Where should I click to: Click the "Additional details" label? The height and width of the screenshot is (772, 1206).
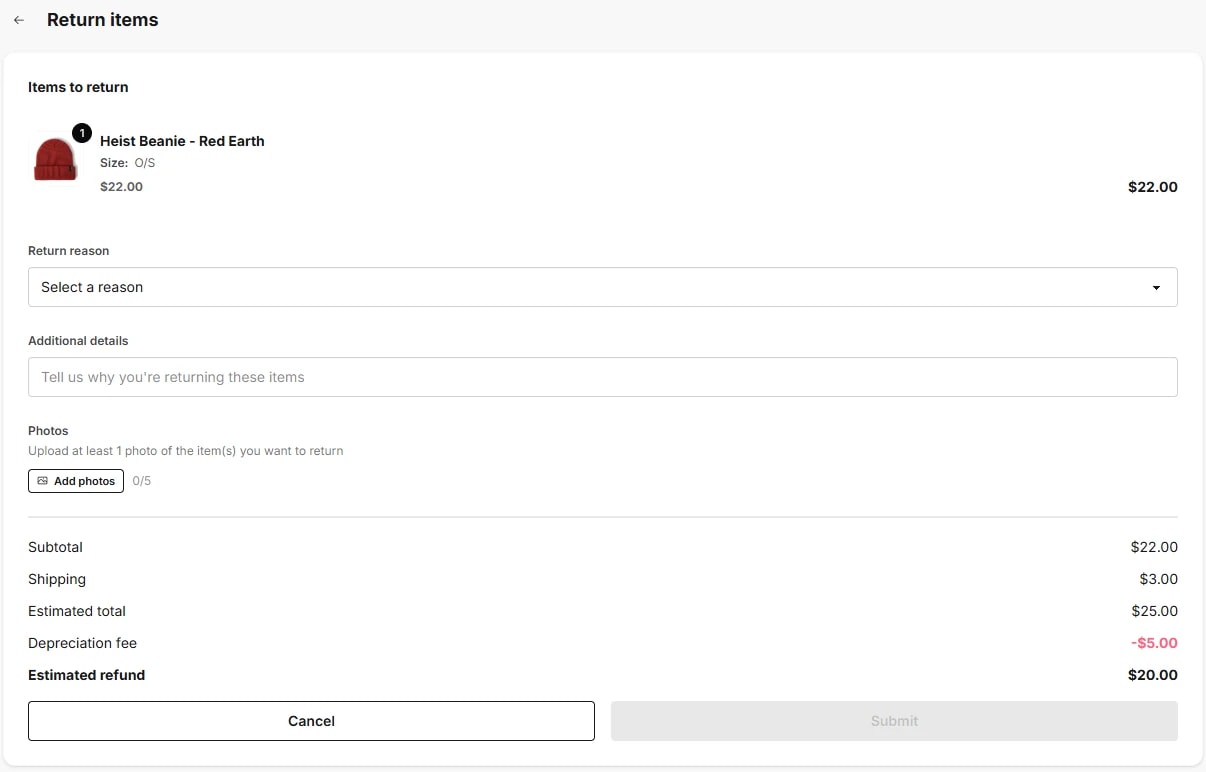pos(78,341)
